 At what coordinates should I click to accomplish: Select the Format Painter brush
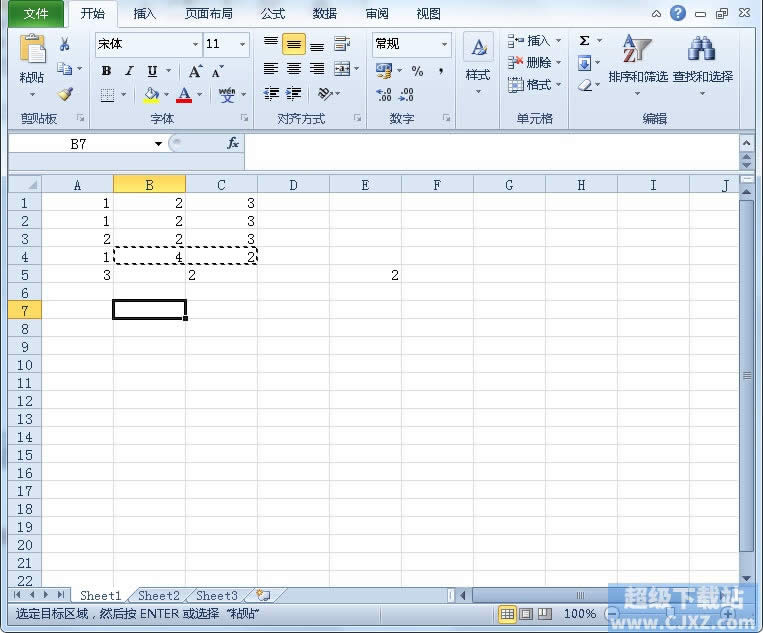65,93
